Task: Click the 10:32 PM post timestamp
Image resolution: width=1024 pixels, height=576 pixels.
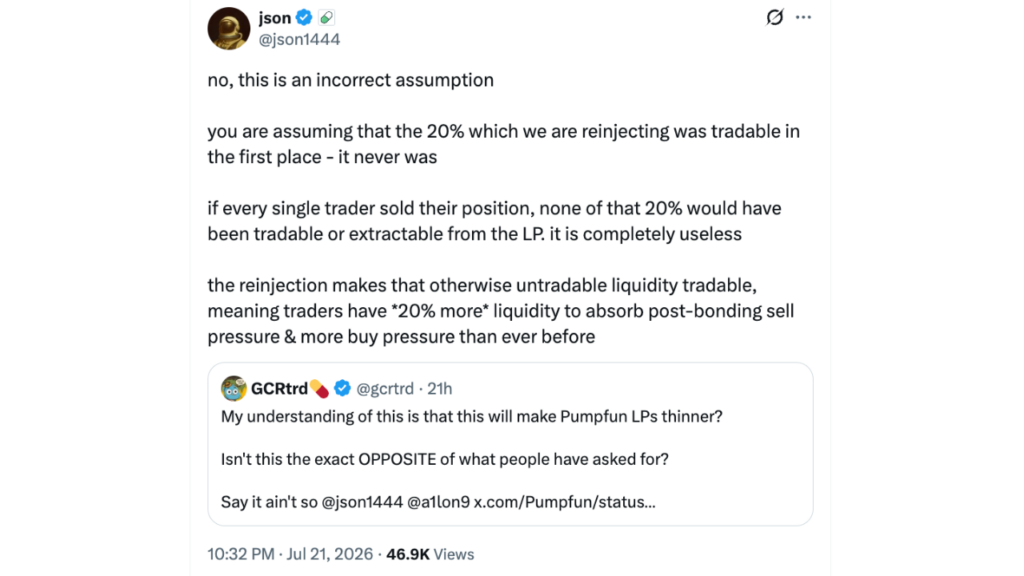Action: [x=241, y=554]
